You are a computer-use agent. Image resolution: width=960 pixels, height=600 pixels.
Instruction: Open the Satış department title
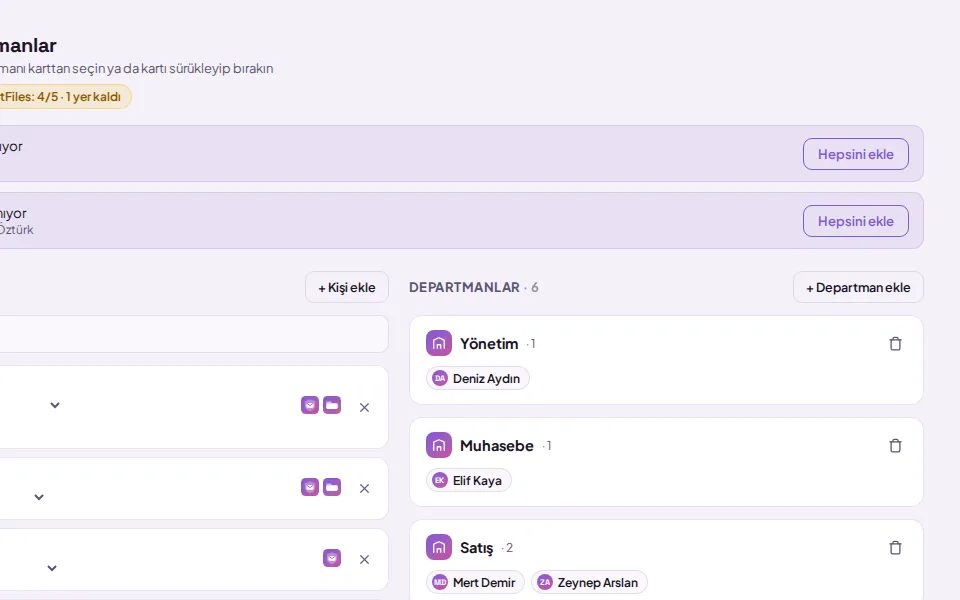click(477, 547)
